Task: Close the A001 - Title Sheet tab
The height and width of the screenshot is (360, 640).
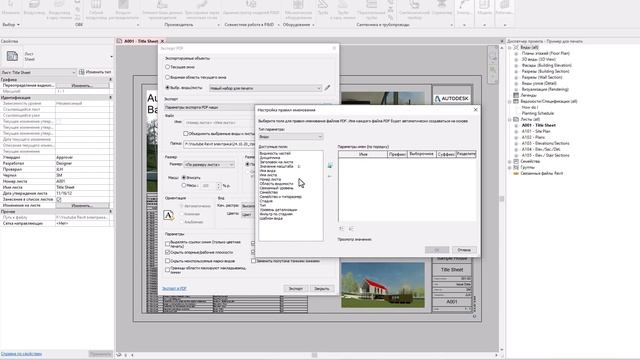Action: (x=162, y=41)
